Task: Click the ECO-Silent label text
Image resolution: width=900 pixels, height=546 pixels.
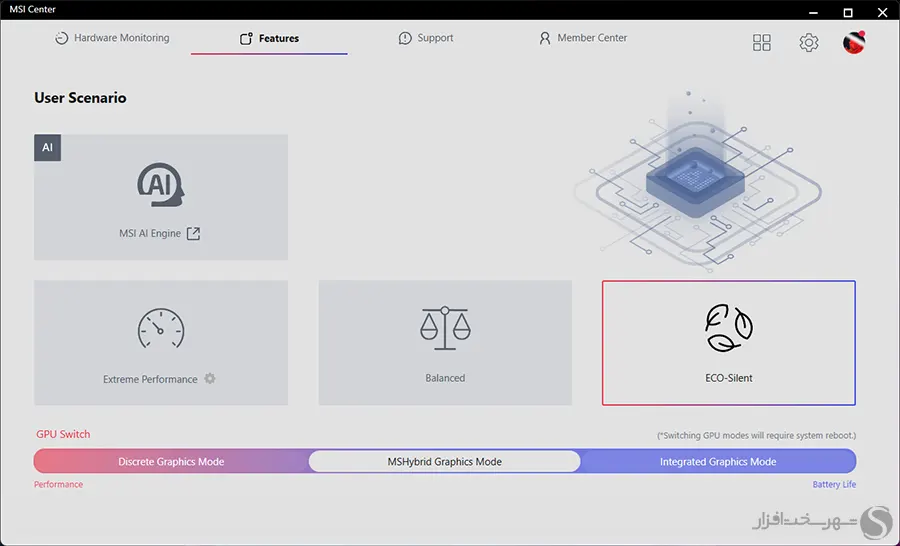Action: 729,378
